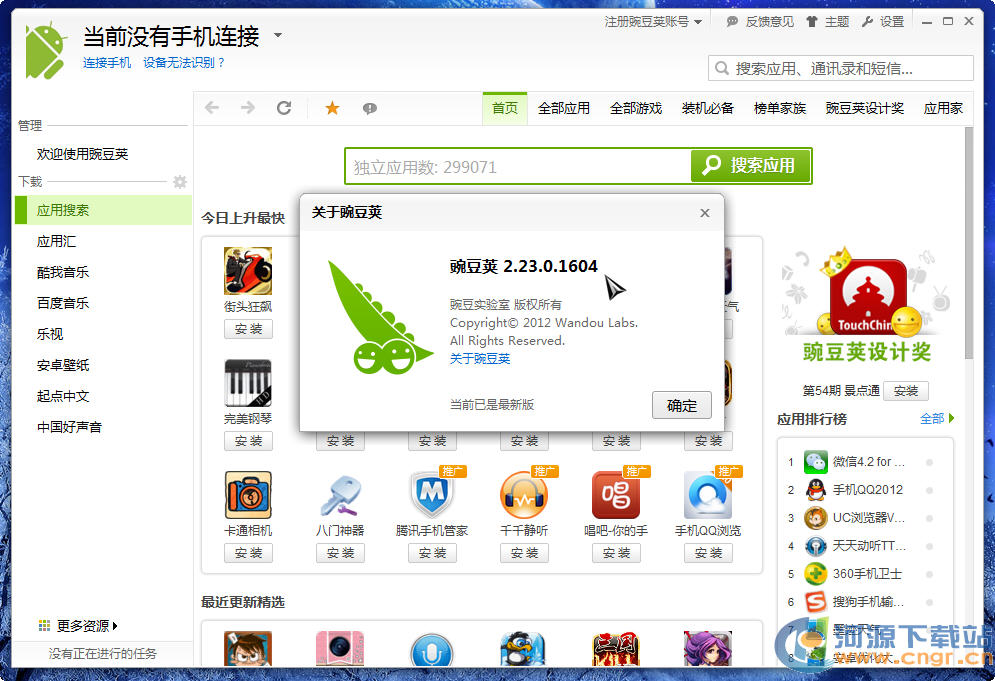995x681 pixels.
Task: Open 设置 settings
Action: click(x=883, y=22)
